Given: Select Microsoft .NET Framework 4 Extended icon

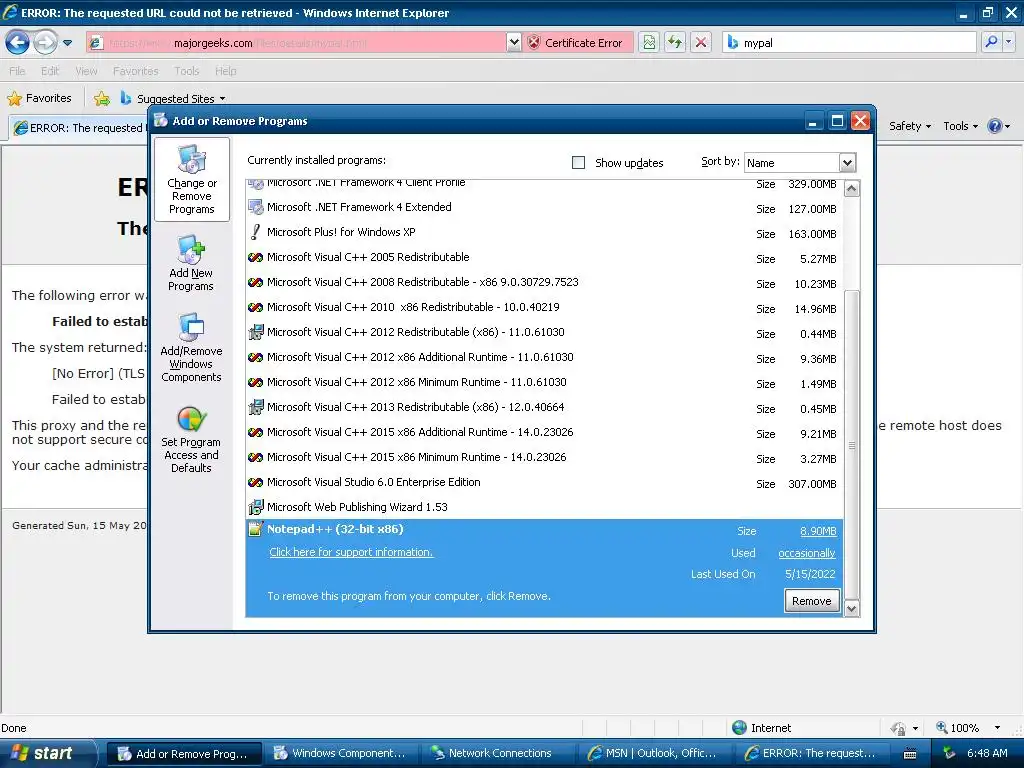Looking at the screenshot, I should click(x=255, y=207).
